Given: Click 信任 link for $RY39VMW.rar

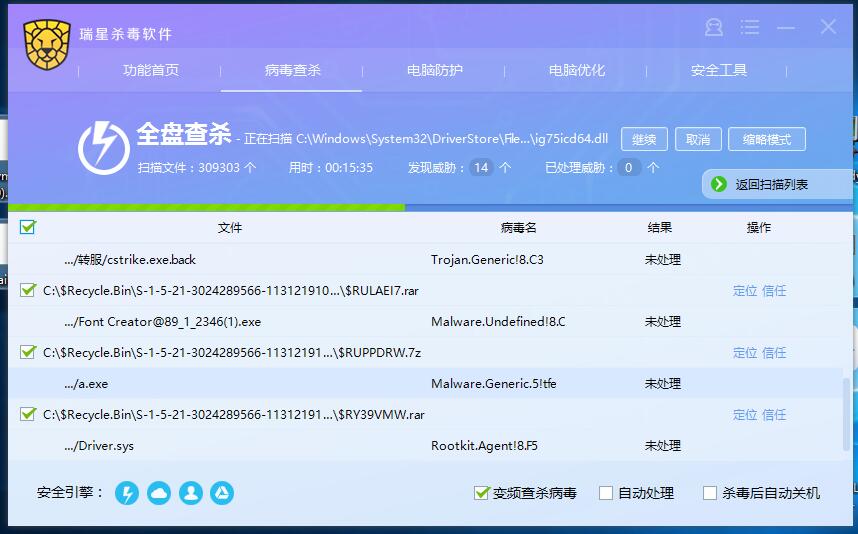Looking at the screenshot, I should 774,415.
